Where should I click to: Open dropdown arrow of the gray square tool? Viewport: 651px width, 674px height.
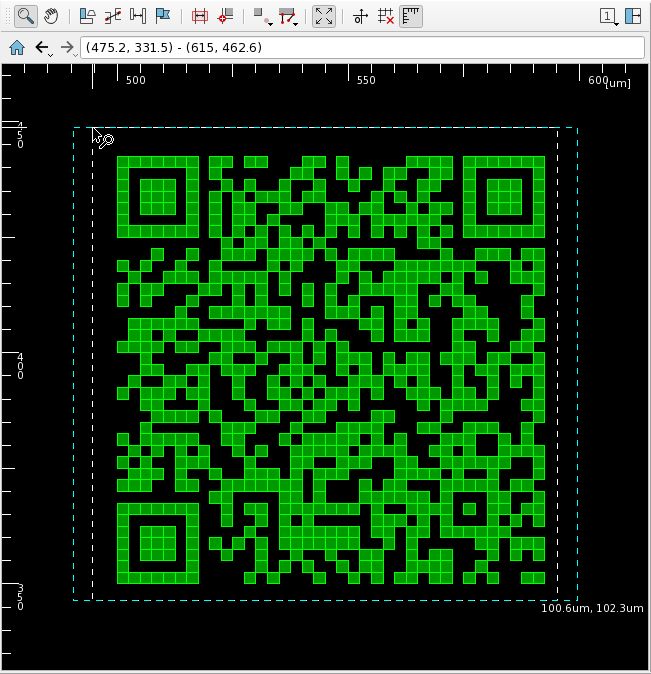coord(270,24)
